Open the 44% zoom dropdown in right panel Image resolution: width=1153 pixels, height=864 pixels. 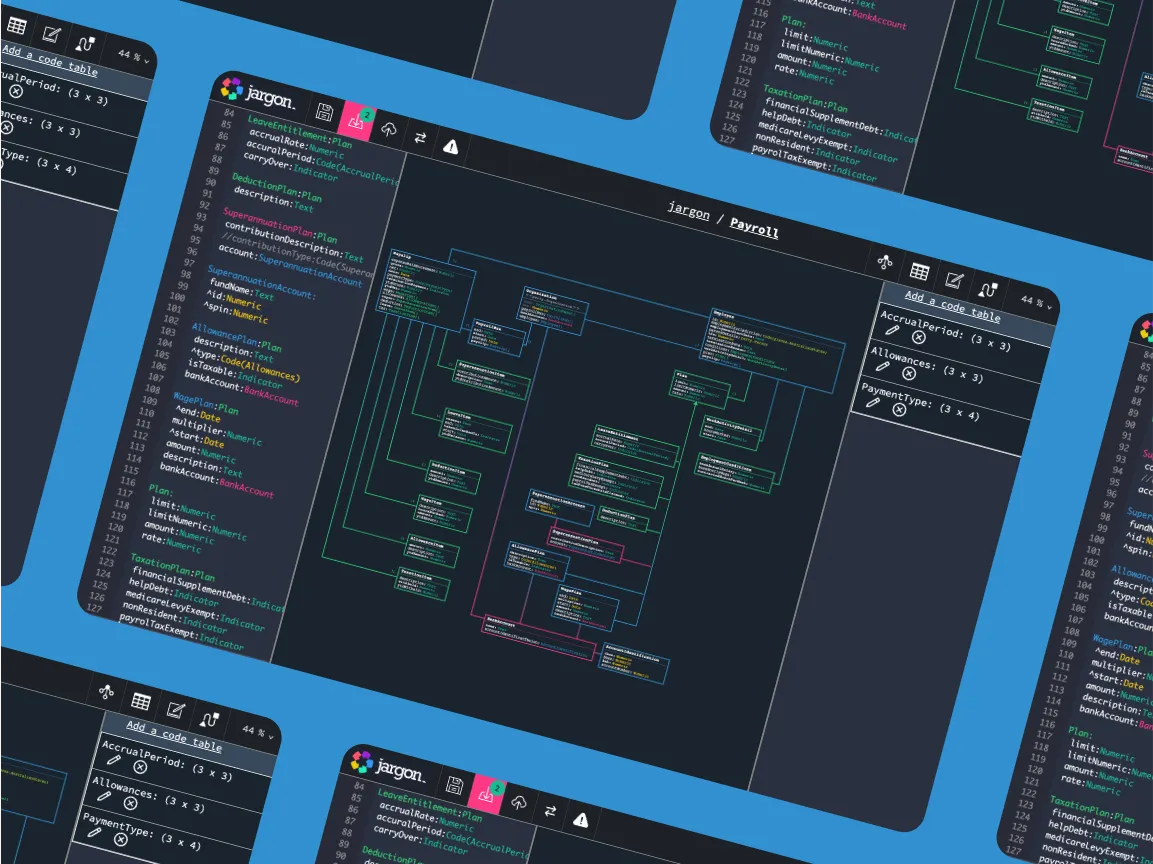[x=1034, y=301]
